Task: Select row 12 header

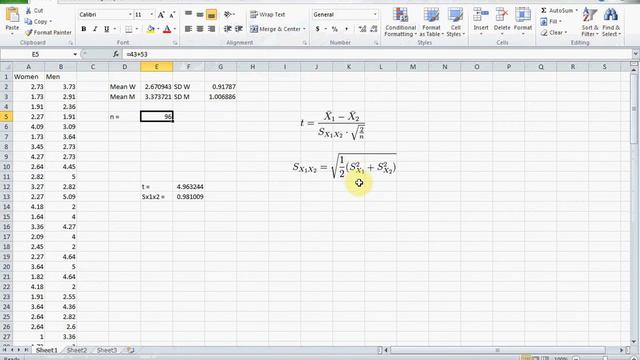Action: click(x=6, y=187)
